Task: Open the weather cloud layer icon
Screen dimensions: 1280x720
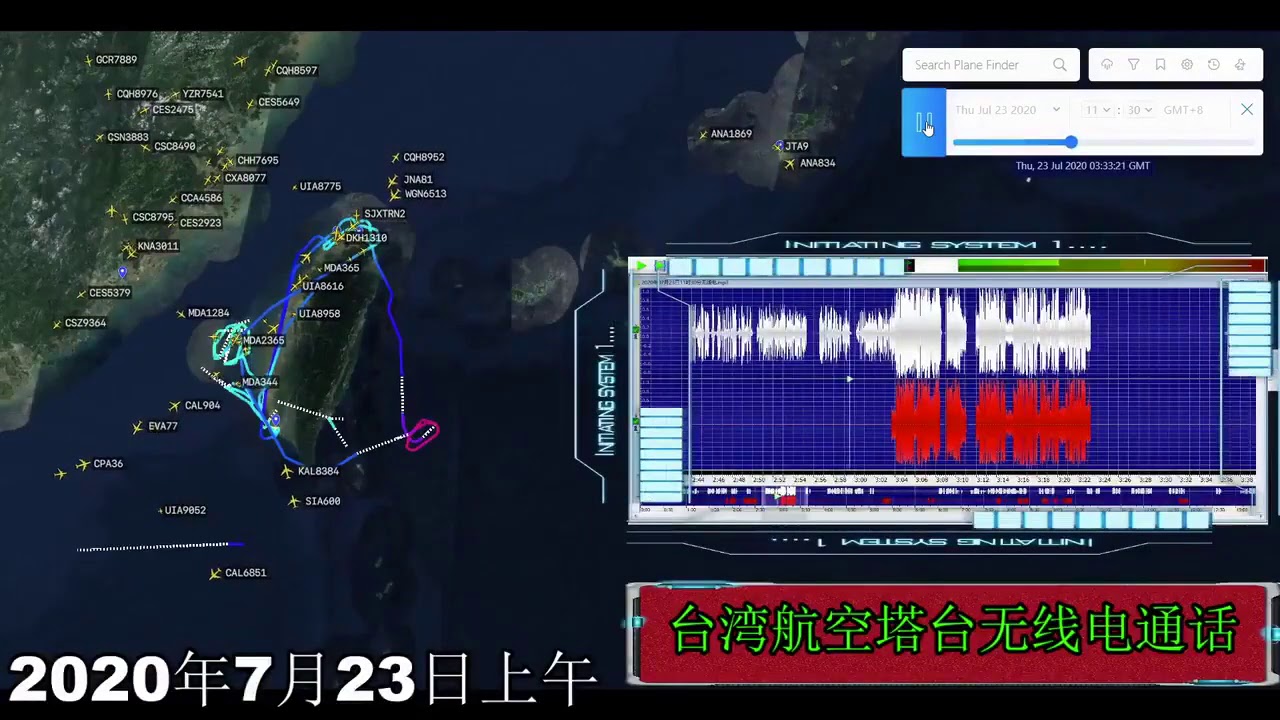Action: (1107, 65)
